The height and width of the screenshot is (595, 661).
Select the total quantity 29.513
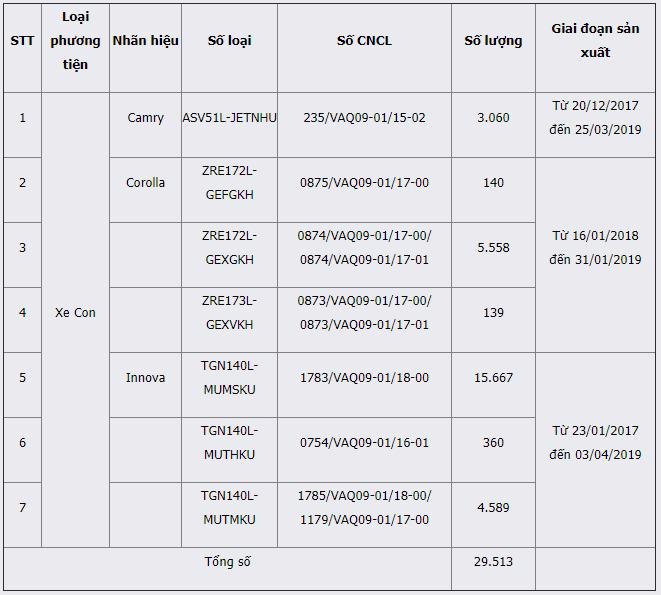(493, 562)
